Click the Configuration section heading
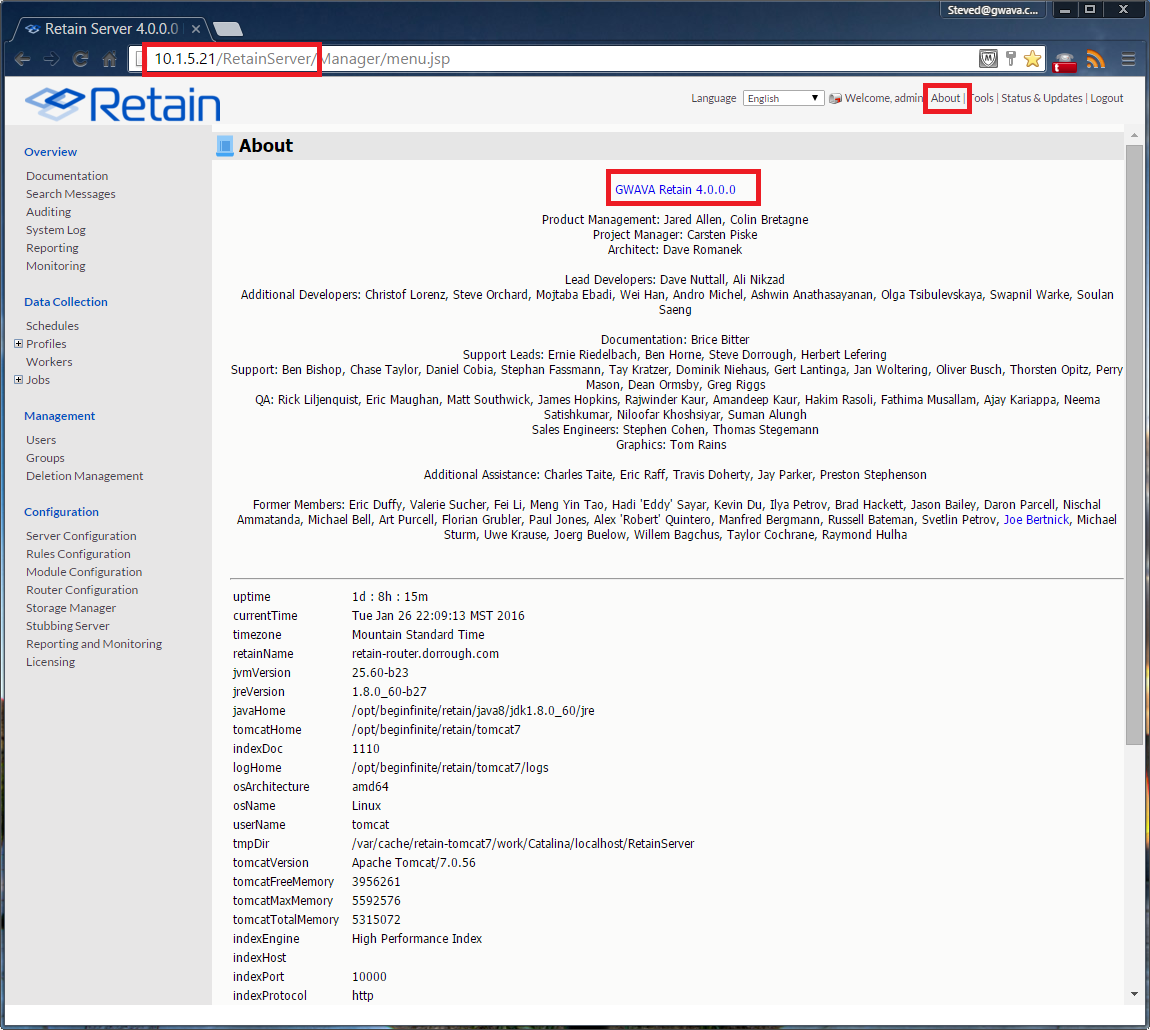Screen dimensions: 1150x1030 (62, 512)
